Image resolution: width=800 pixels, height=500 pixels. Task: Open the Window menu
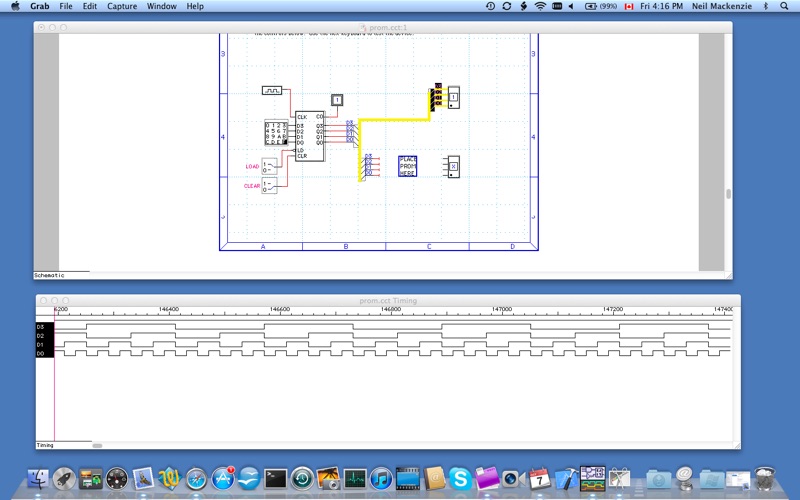tap(162, 6)
